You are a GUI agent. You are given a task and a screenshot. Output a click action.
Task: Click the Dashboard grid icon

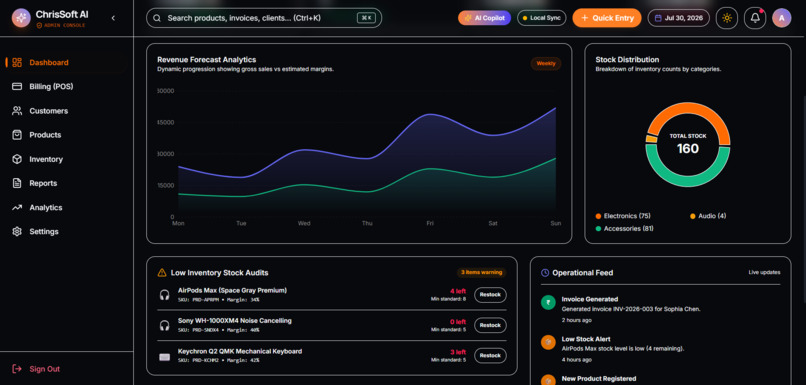[17, 63]
